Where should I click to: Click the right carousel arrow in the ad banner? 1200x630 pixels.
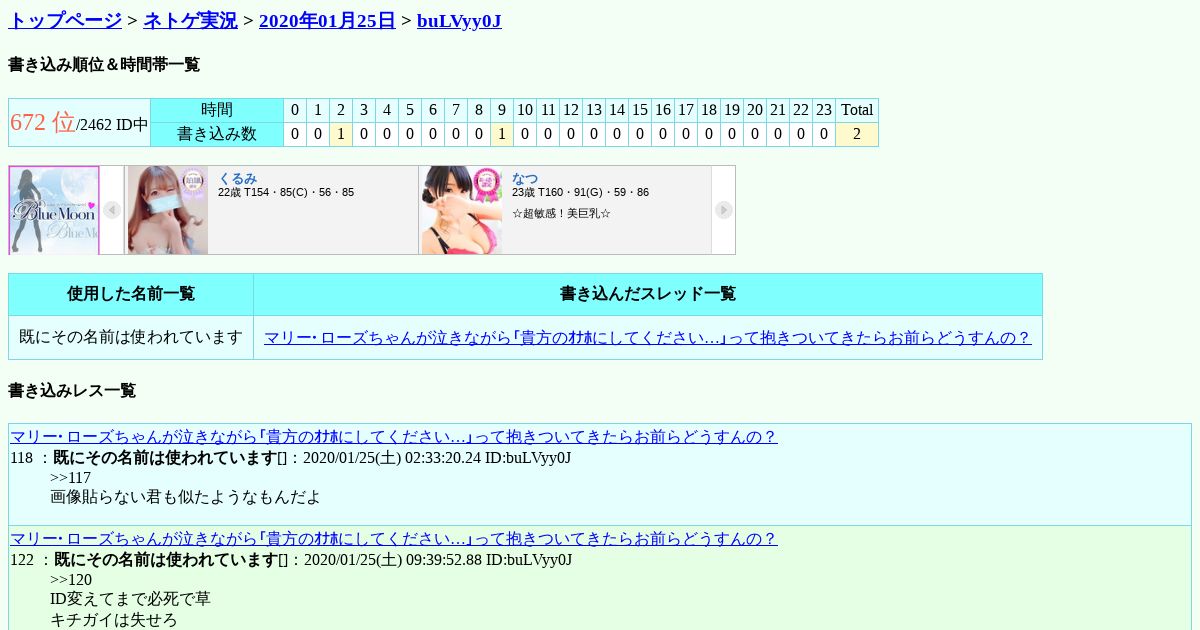(724, 210)
